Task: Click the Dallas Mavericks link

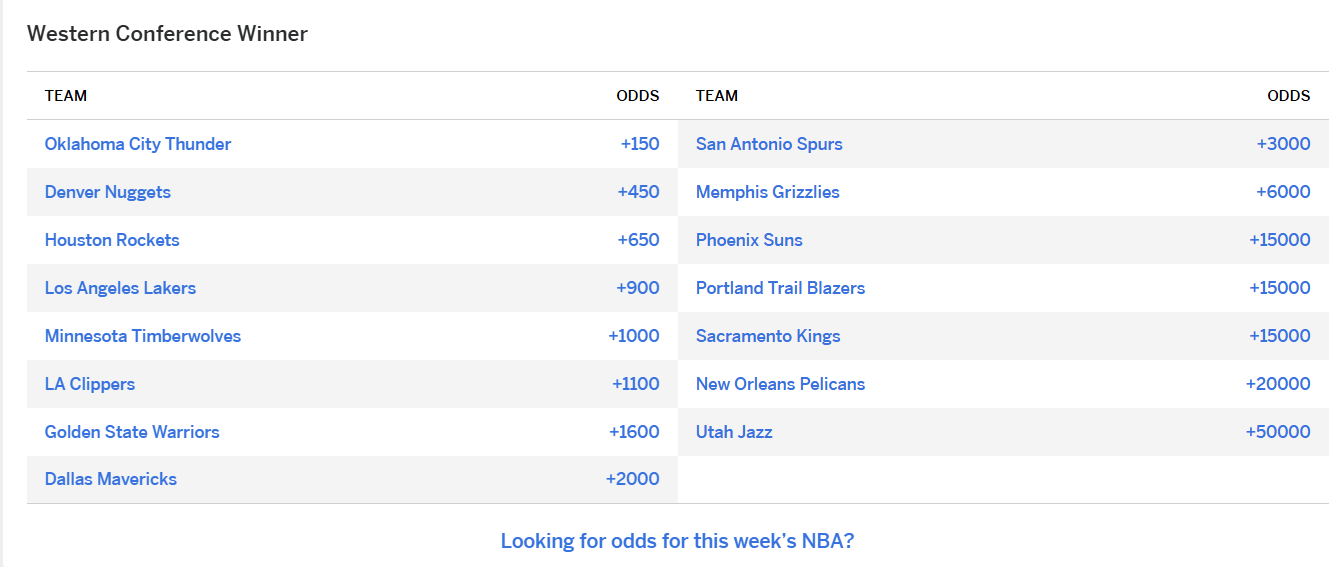Action: click(x=111, y=479)
